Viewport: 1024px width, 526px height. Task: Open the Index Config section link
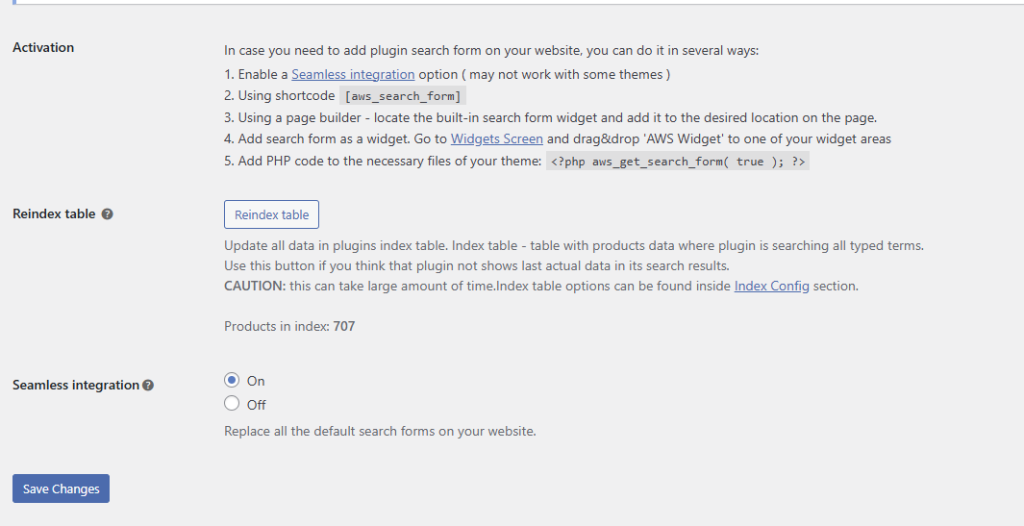[x=771, y=286]
